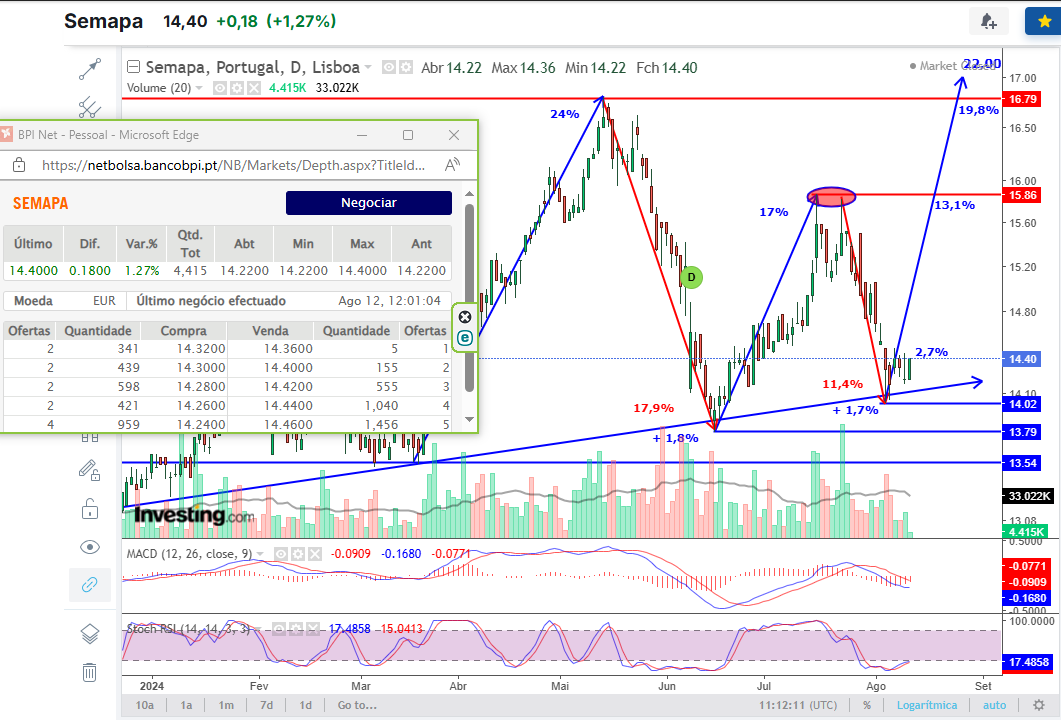Open the Go to... date picker

click(x=357, y=705)
